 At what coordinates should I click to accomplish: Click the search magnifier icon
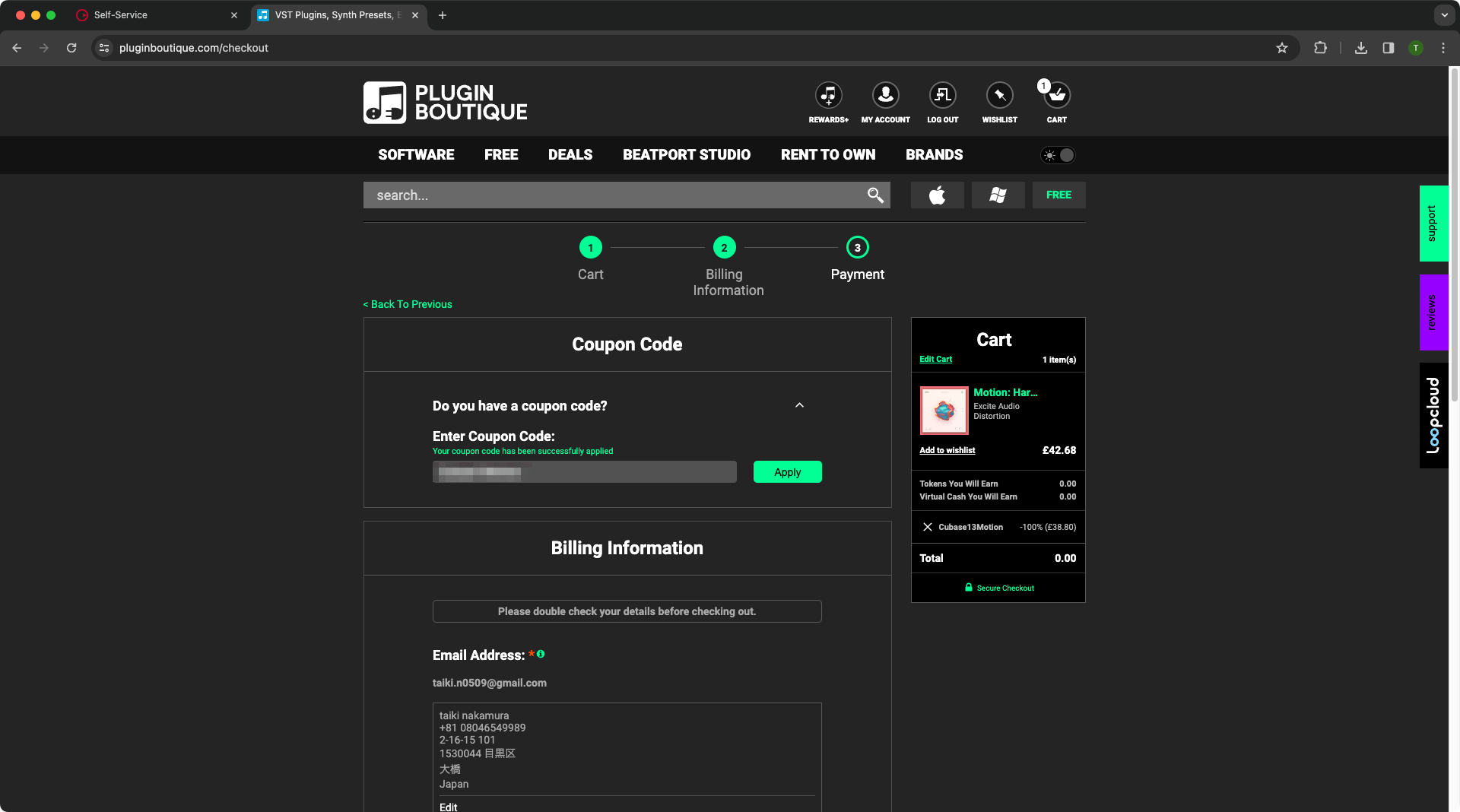[x=875, y=195]
